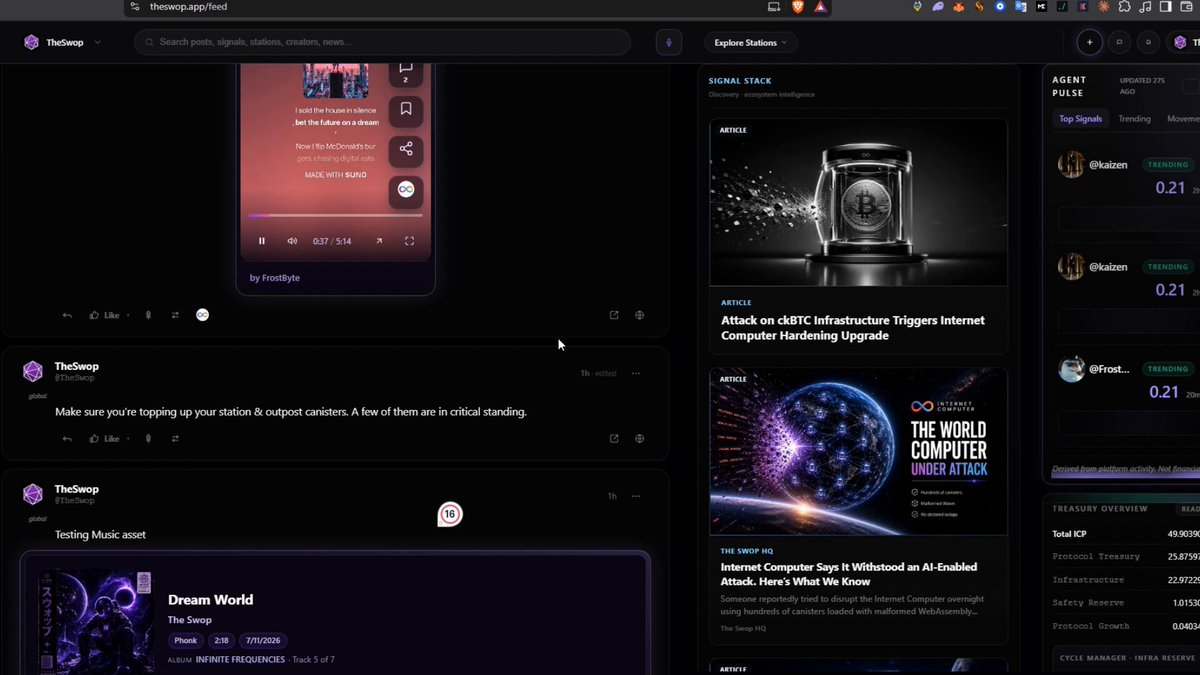Reply to the FrostByte video post
1200x675 pixels.
coord(67,315)
